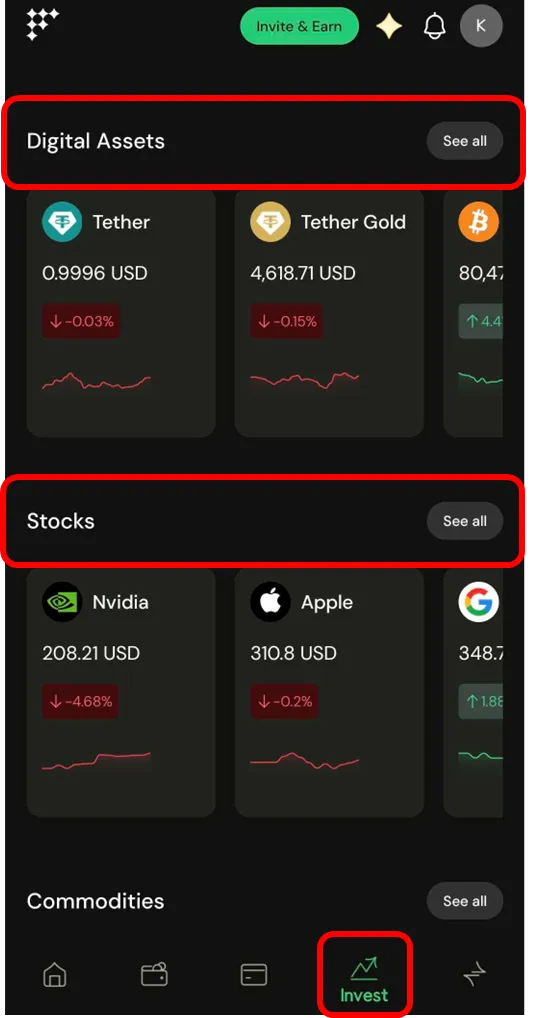See all Commodities

click(464, 900)
